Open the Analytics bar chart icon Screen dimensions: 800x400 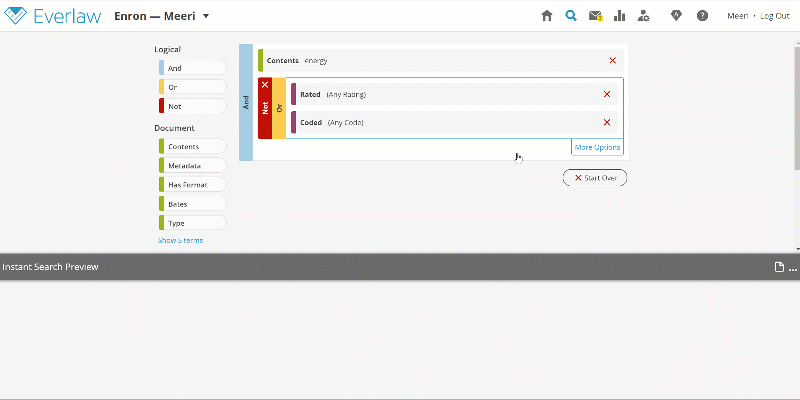tap(619, 16)
